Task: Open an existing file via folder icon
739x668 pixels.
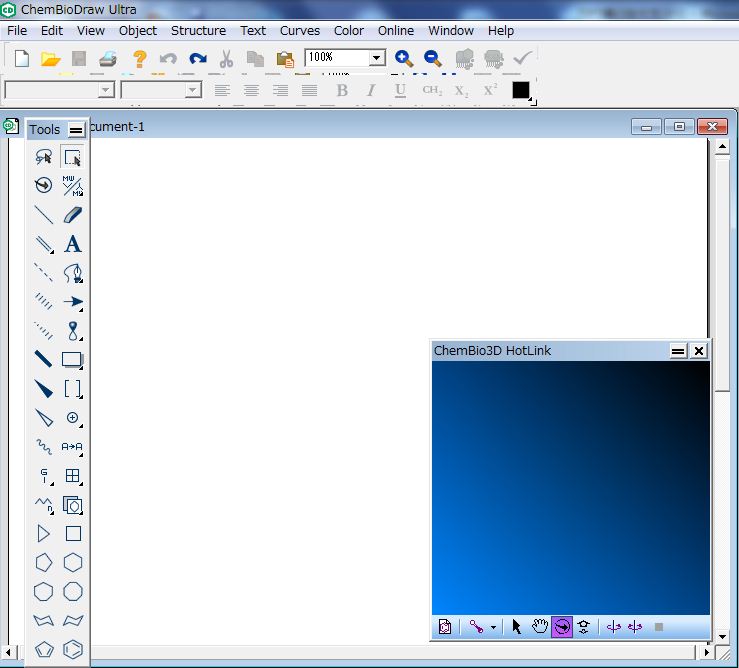Action: coord(50,58)
